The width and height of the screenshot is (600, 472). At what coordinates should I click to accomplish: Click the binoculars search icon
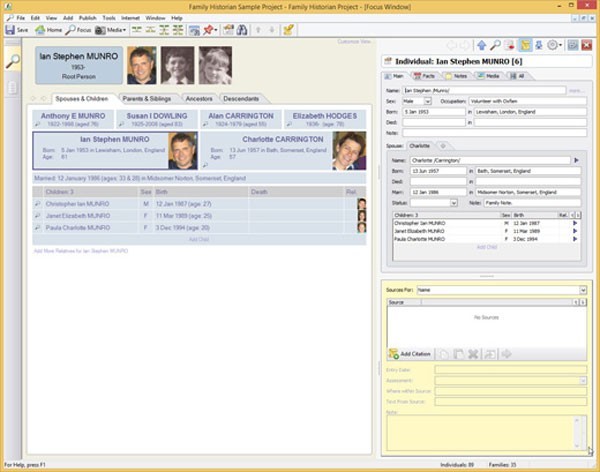click(242, 30)
